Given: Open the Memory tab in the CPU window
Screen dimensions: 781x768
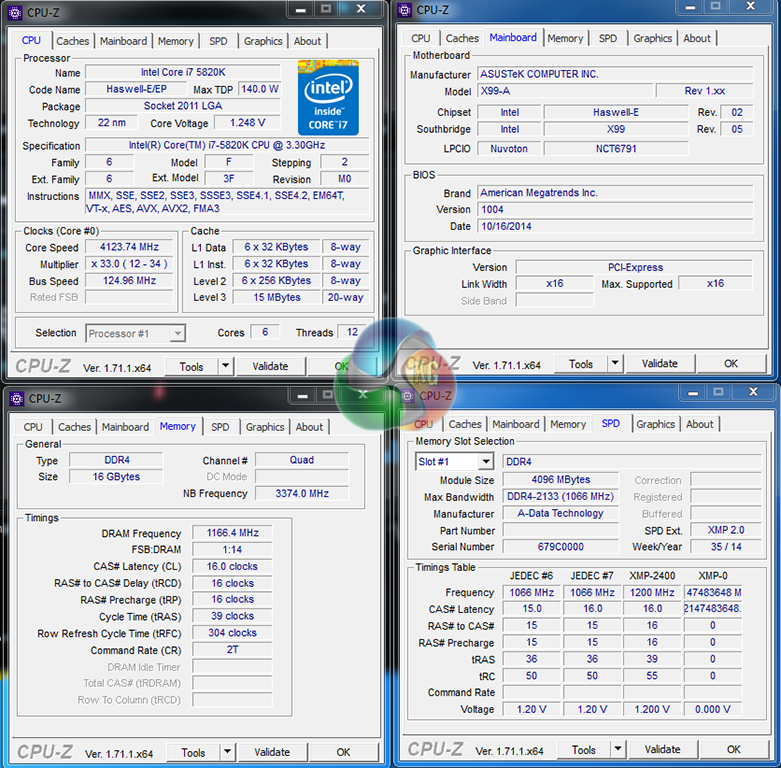Looking at the screenshot, I should (x=175, y=41).
